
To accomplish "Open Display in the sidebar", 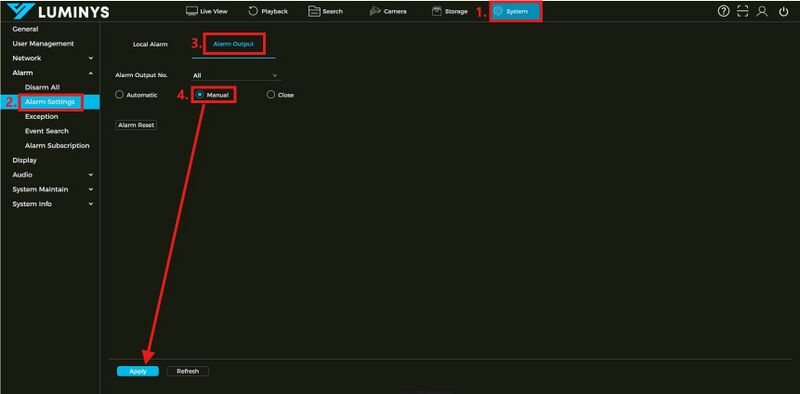I will [x=24, y=160].
